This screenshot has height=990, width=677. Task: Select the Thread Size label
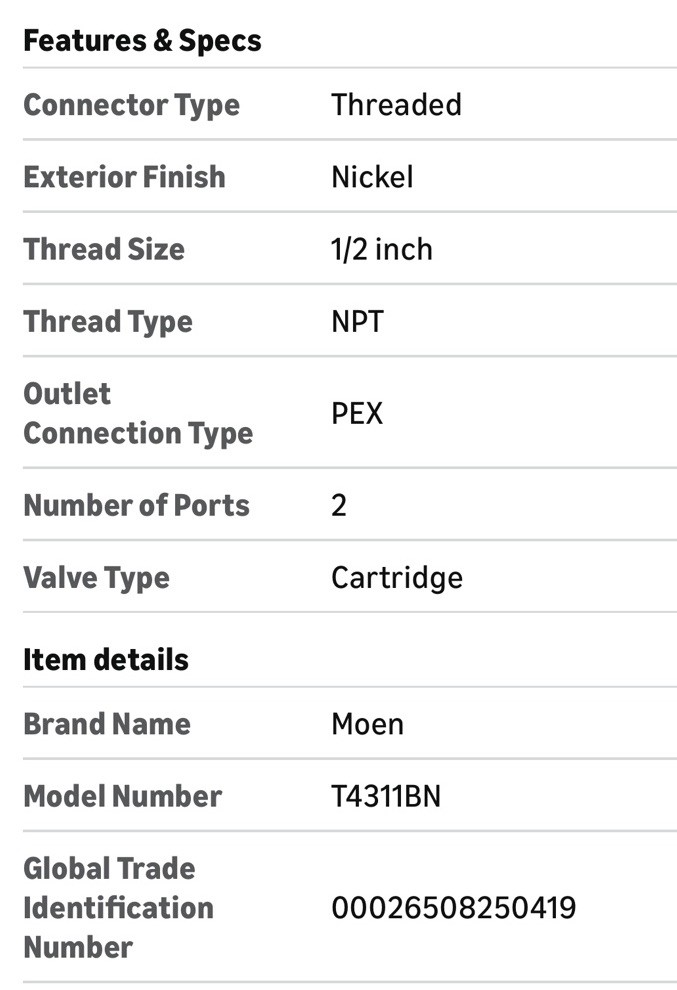point(104,249)
